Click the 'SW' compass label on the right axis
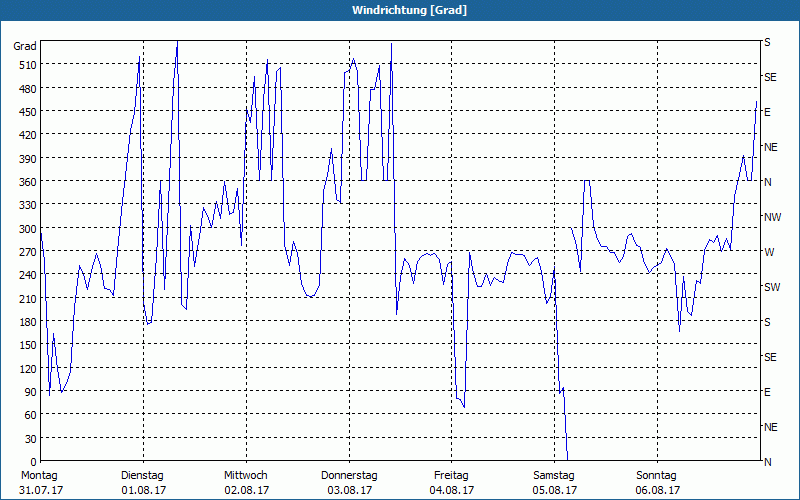This screenshot has width=800, height=500. click(772, 287)
